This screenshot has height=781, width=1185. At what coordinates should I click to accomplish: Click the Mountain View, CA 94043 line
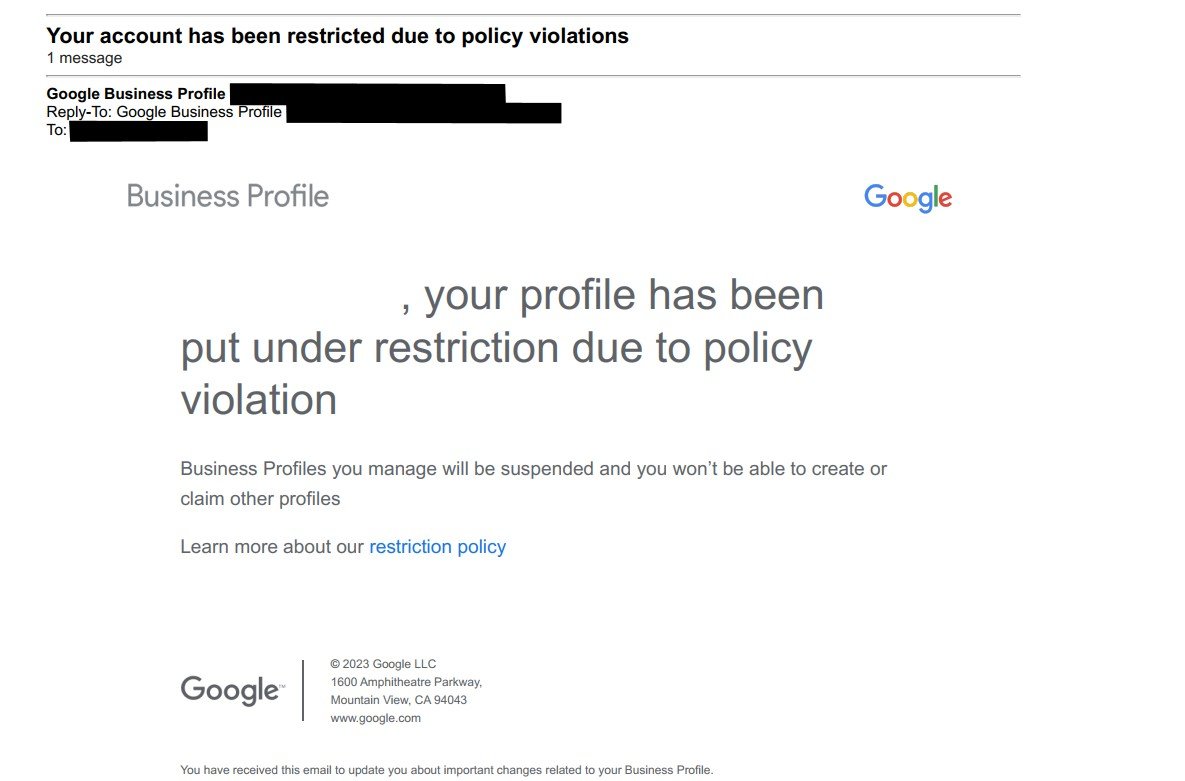pos(398,700)
